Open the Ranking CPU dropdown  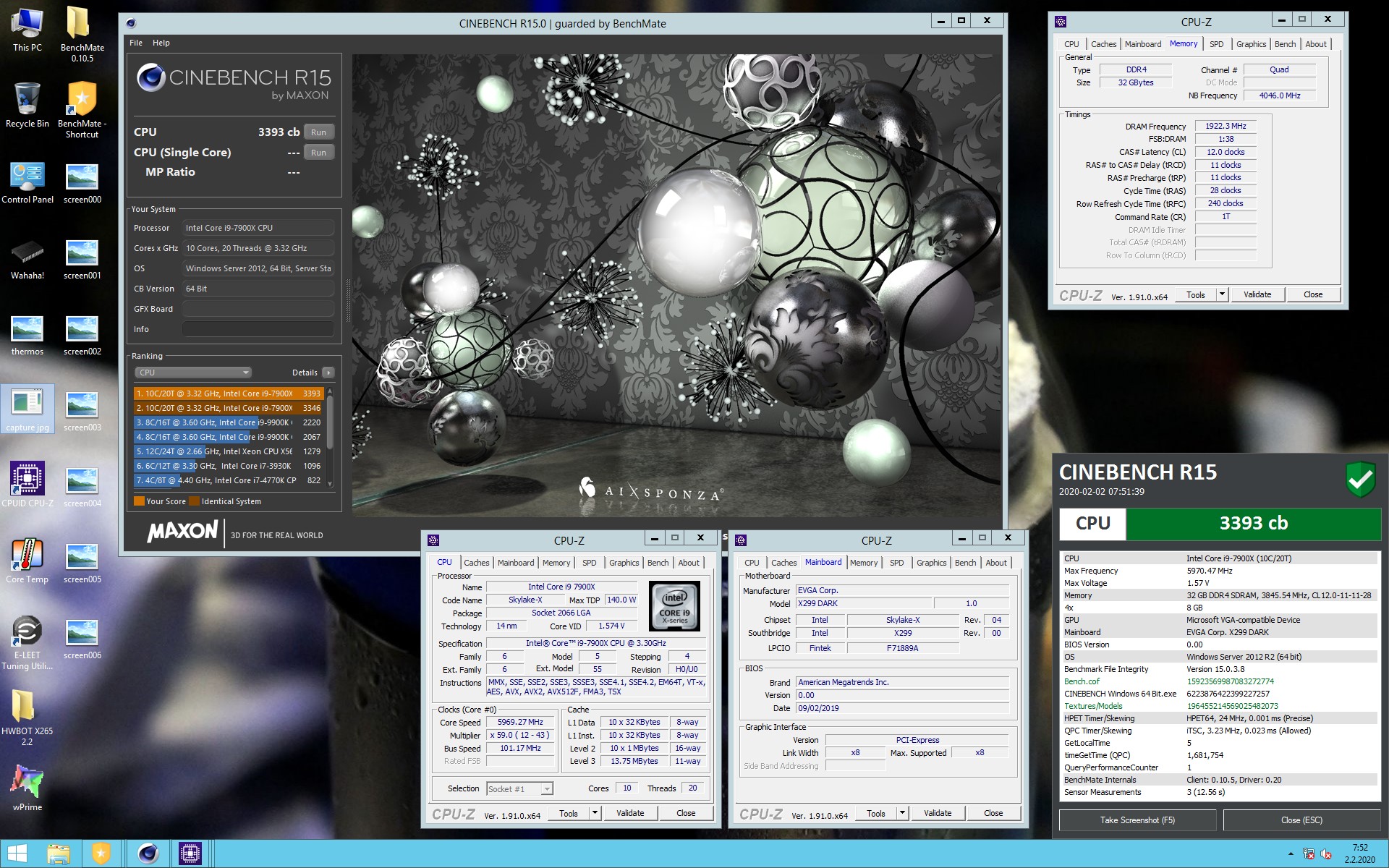click(x=192, y=373)
